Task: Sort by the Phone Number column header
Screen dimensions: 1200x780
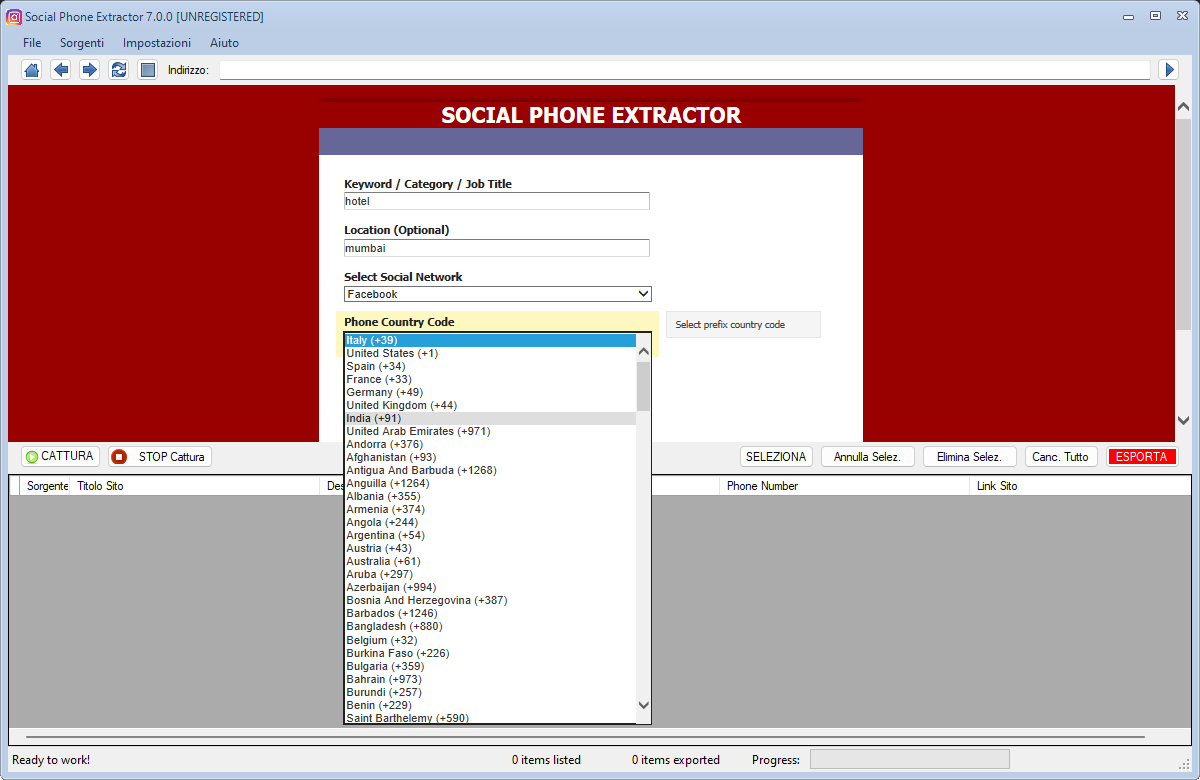Action: (x=844, y=486)
